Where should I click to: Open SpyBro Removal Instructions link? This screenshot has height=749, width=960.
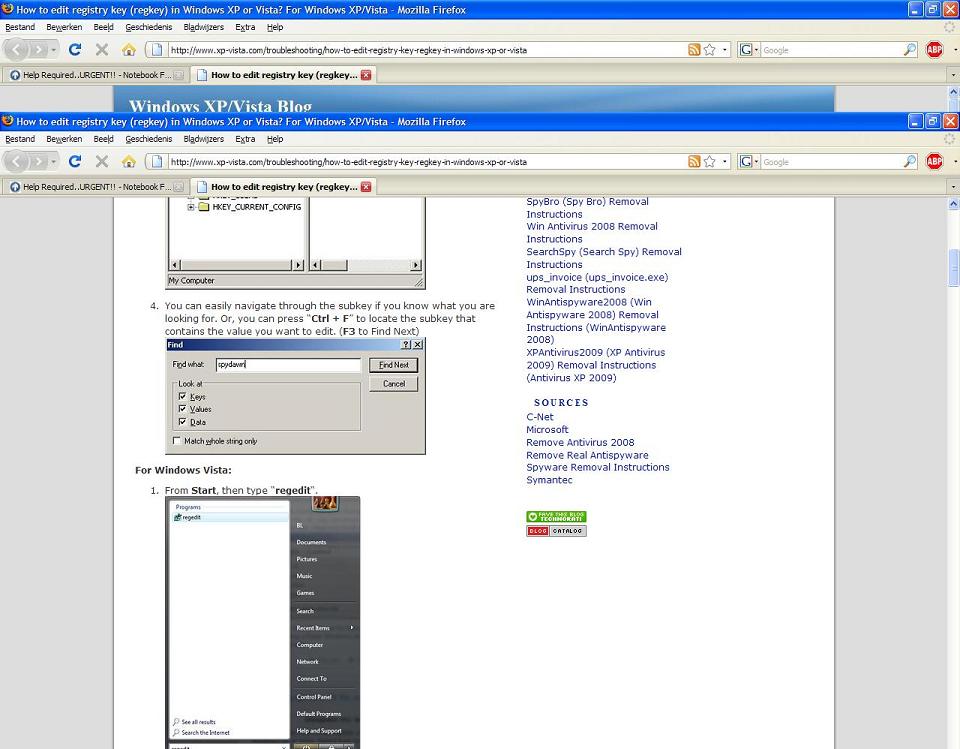tap(587, 208)
